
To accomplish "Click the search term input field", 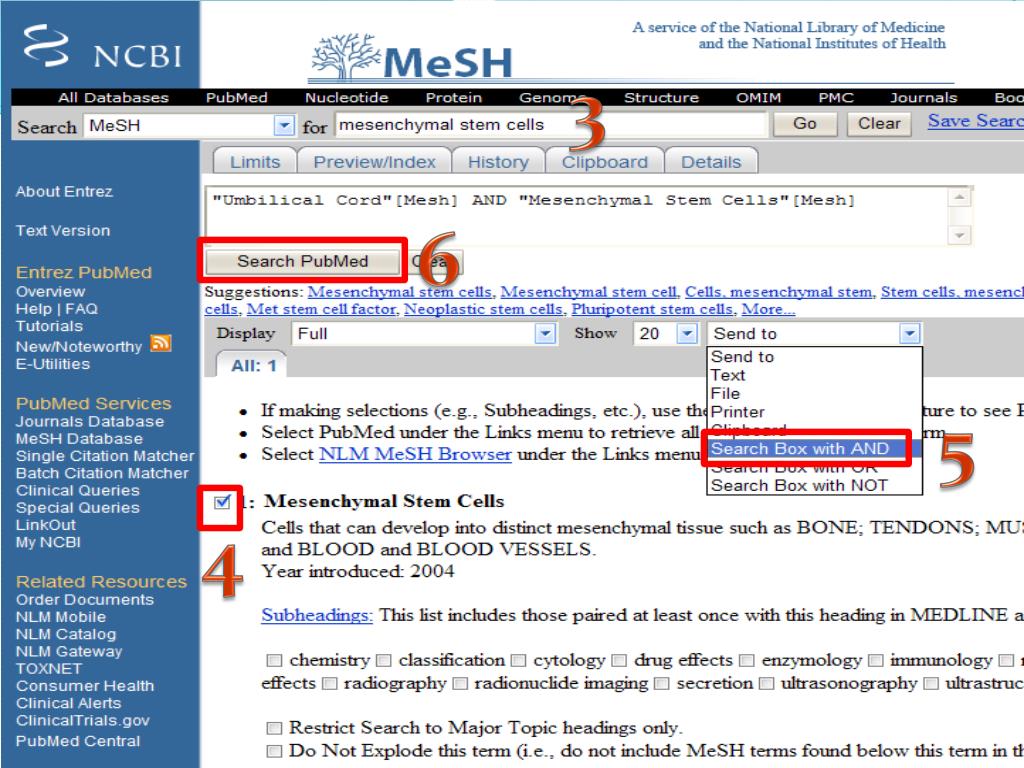I will 551,124.
